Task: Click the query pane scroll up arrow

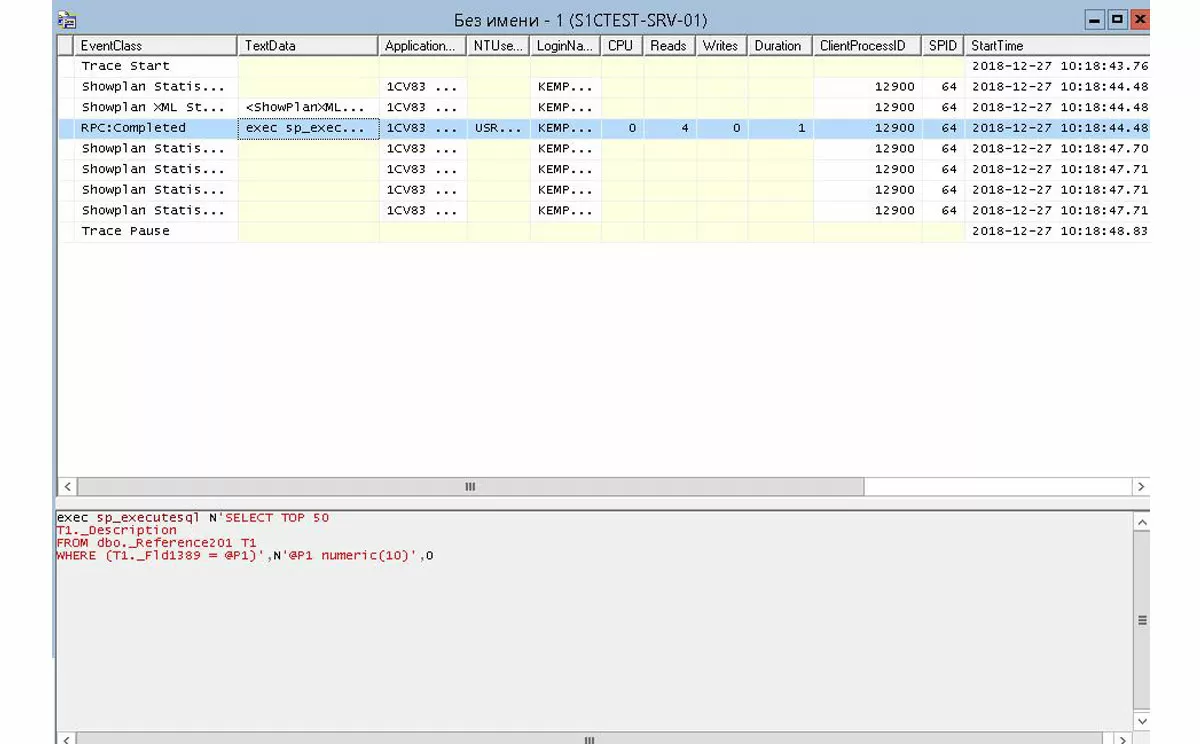Action: point(1142,521)
